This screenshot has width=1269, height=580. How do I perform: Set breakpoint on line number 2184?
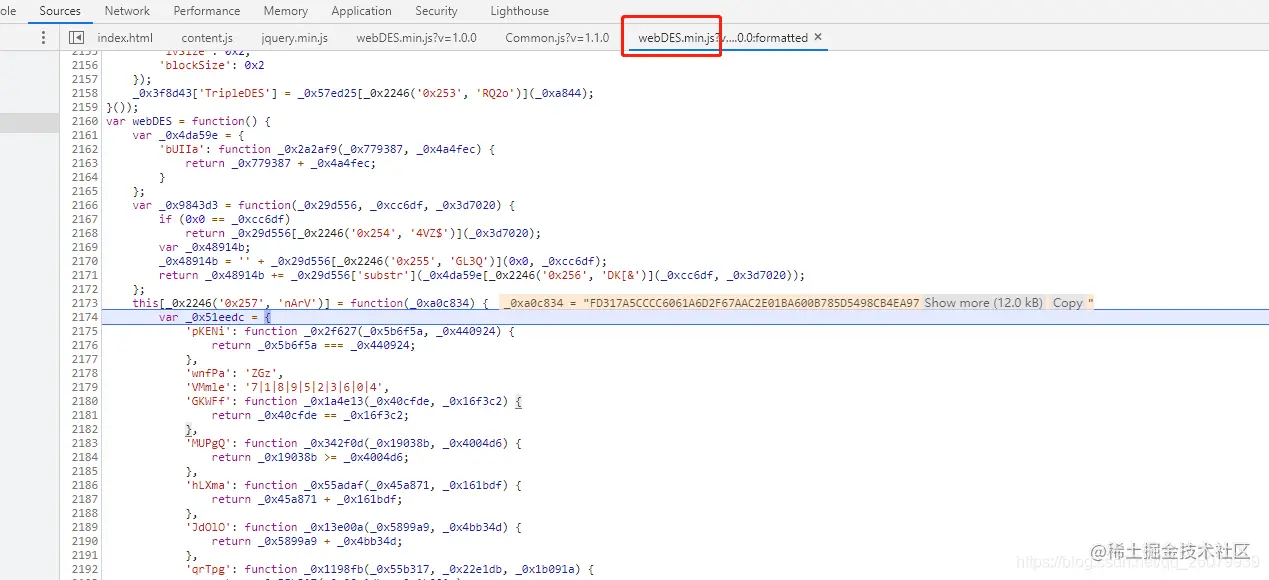click(85, 457)
